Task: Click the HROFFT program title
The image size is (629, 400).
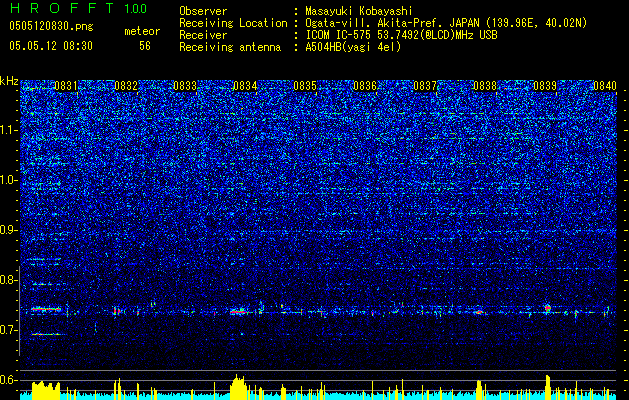Action: click(62, 8)
